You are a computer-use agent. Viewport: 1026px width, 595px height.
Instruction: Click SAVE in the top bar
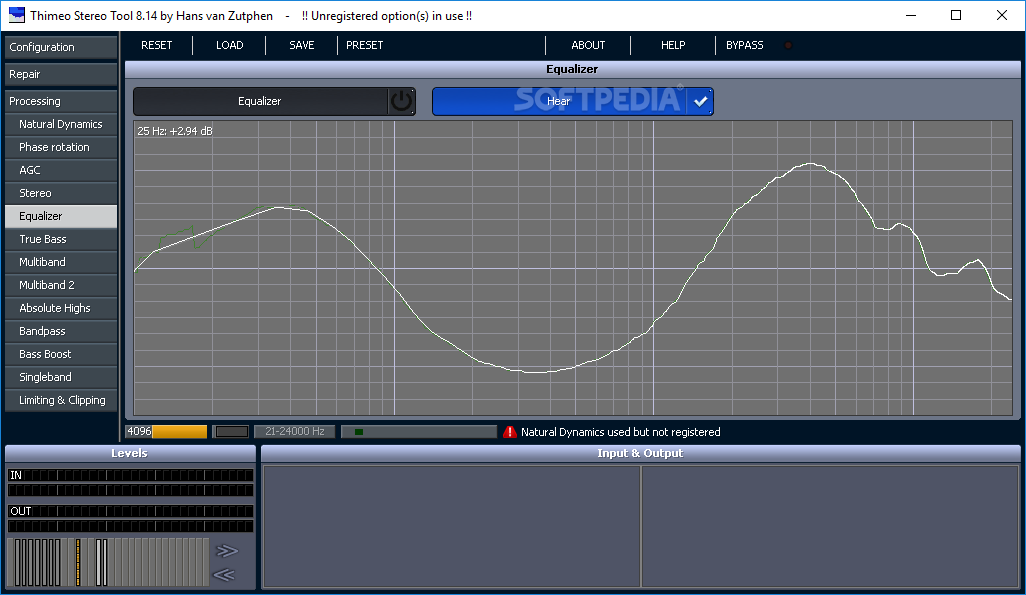[x=302, y=45]
